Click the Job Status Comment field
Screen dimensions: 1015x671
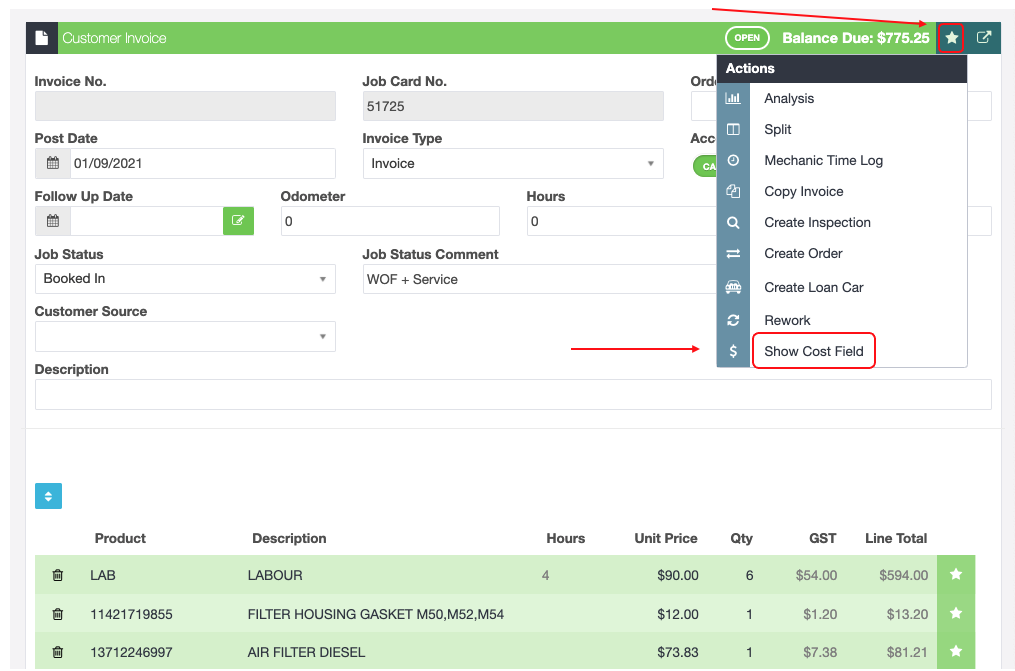coord(540,279)
